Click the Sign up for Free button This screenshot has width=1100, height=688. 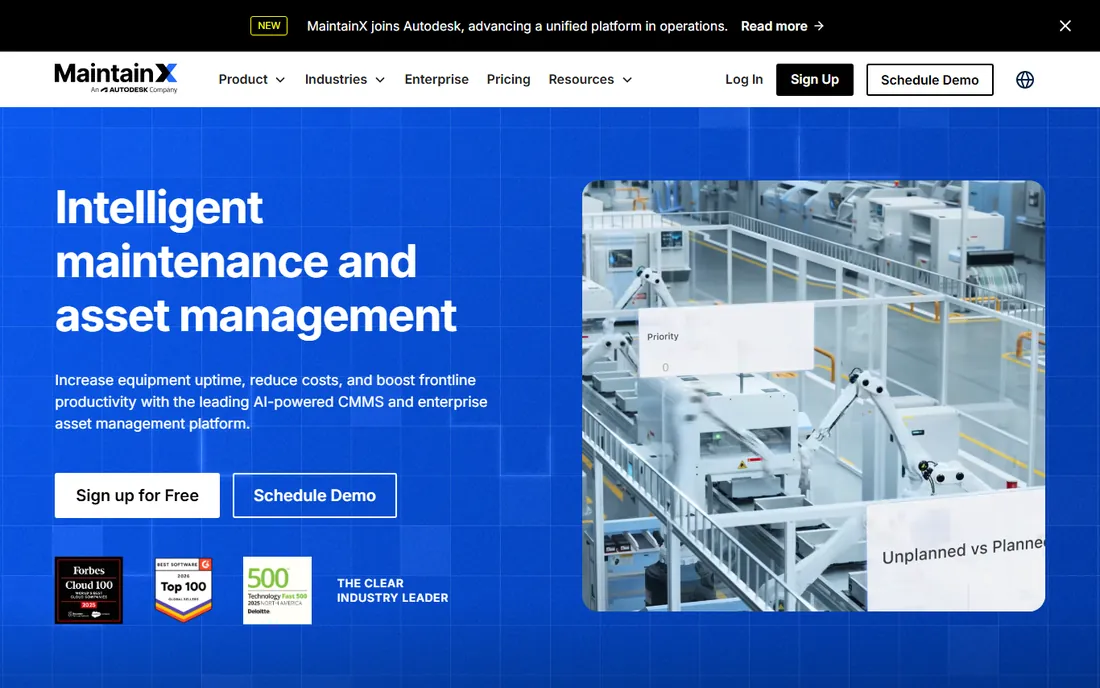point(138,496)
